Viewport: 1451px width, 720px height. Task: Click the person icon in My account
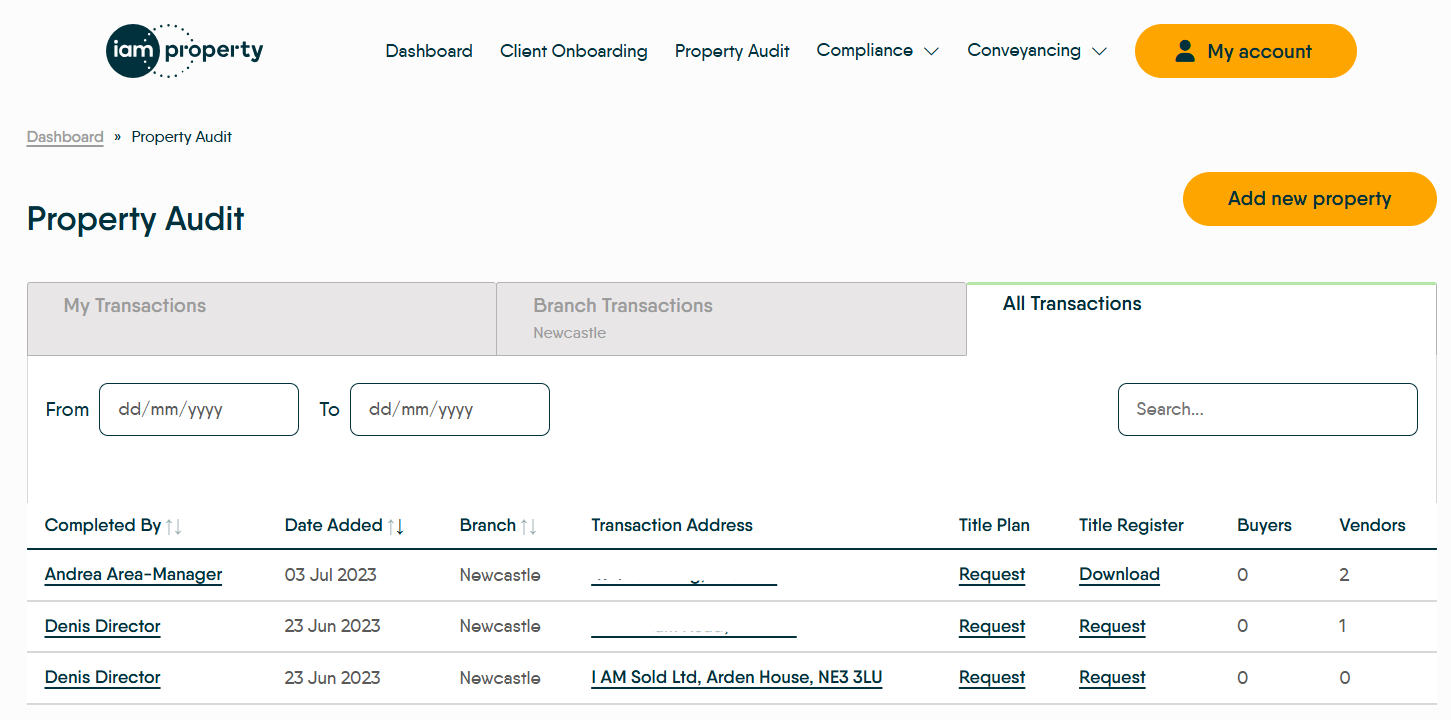1186,50
